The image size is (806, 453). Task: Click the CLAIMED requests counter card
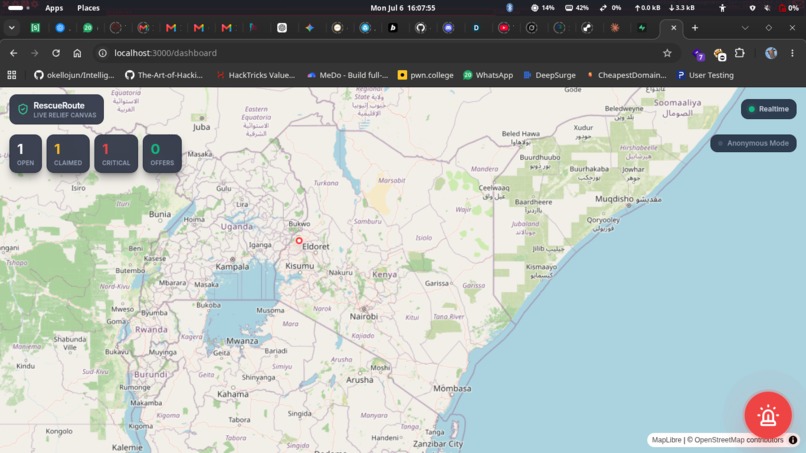click(x=68, y=154)
